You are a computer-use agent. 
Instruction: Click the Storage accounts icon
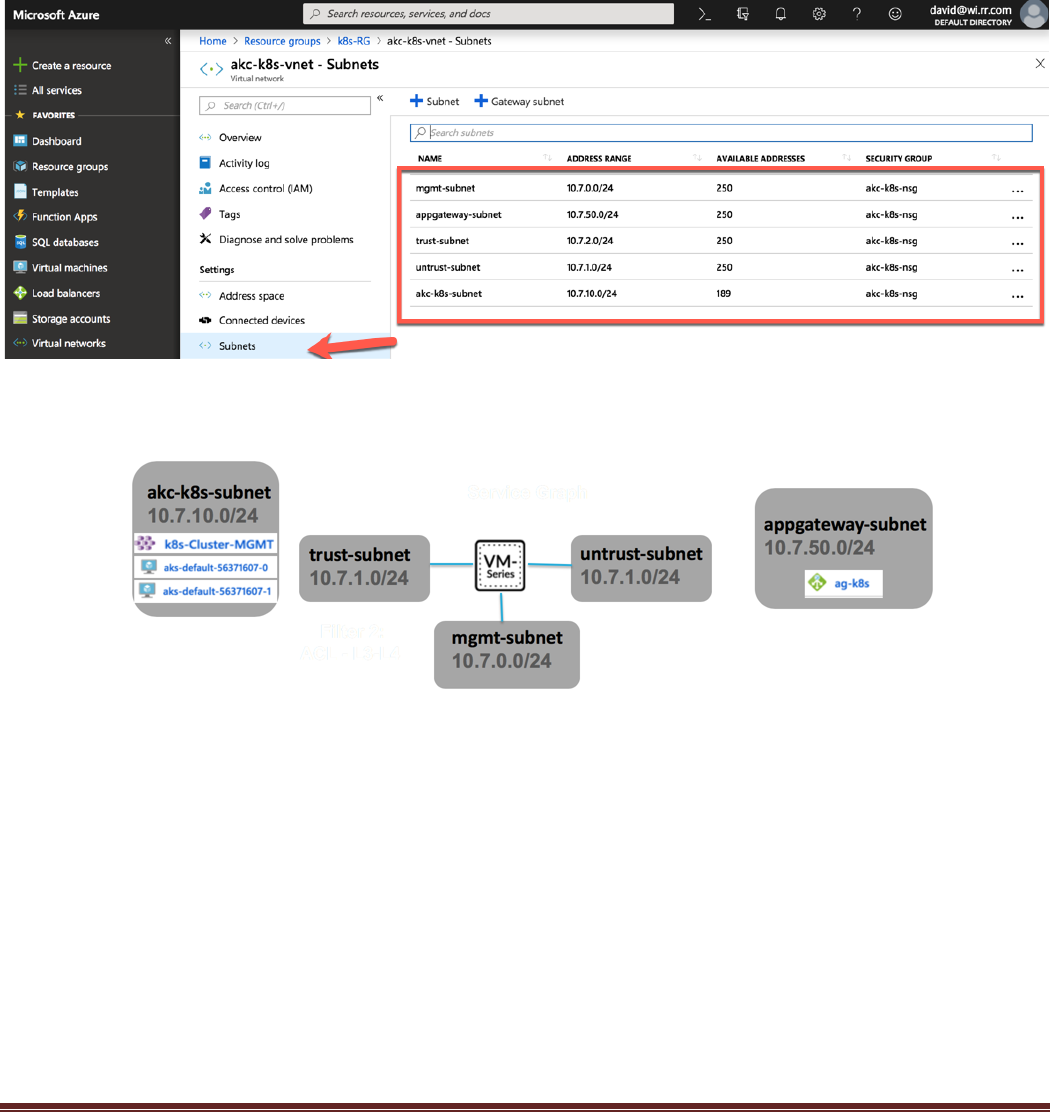(x=20, y=318)
